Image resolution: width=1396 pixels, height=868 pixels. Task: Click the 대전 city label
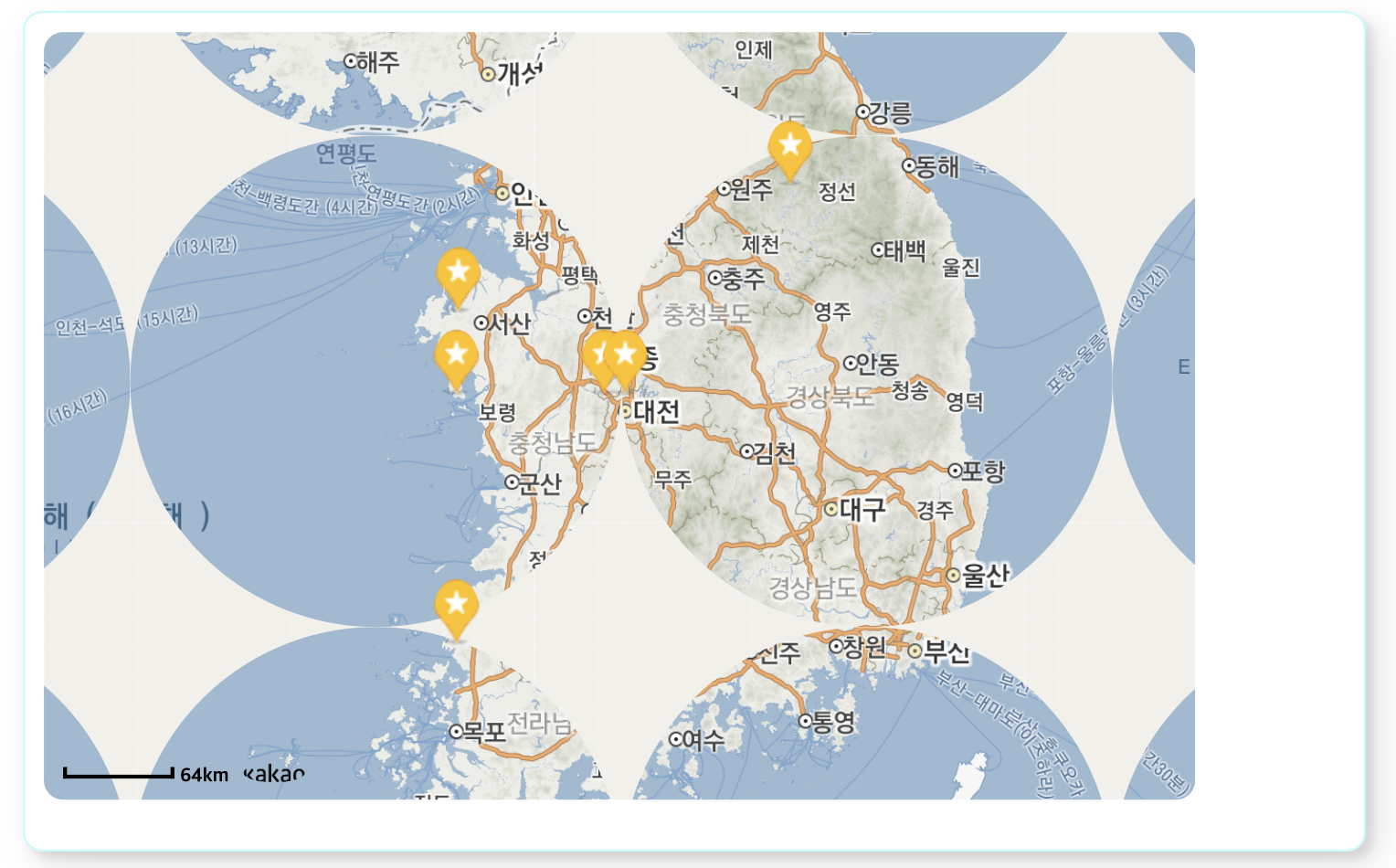tap(657, 412)
